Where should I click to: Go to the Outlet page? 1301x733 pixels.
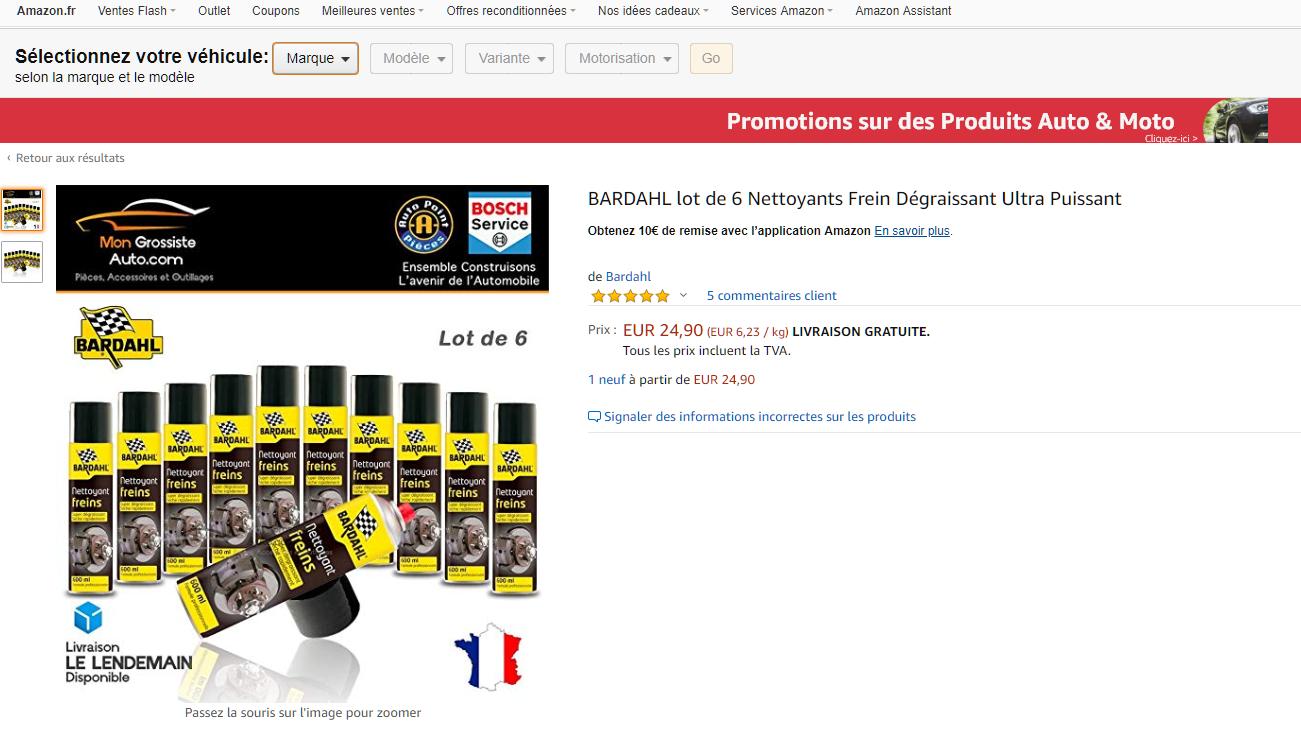point(214,11)
